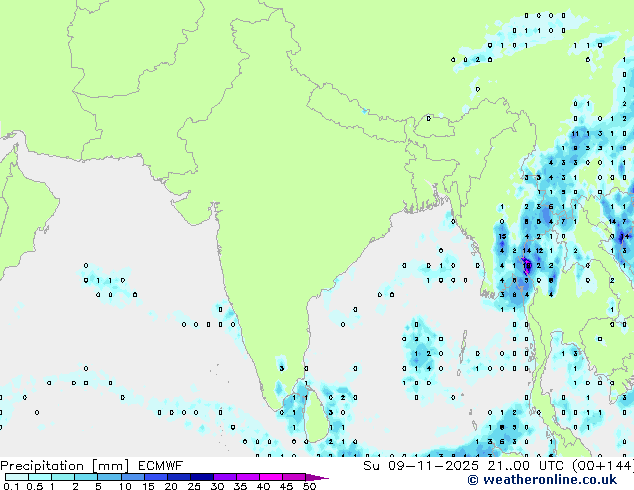Screen dimensions: 634x490
Task: Click the above-50 mm legend arrow tip
Action: 317,477
